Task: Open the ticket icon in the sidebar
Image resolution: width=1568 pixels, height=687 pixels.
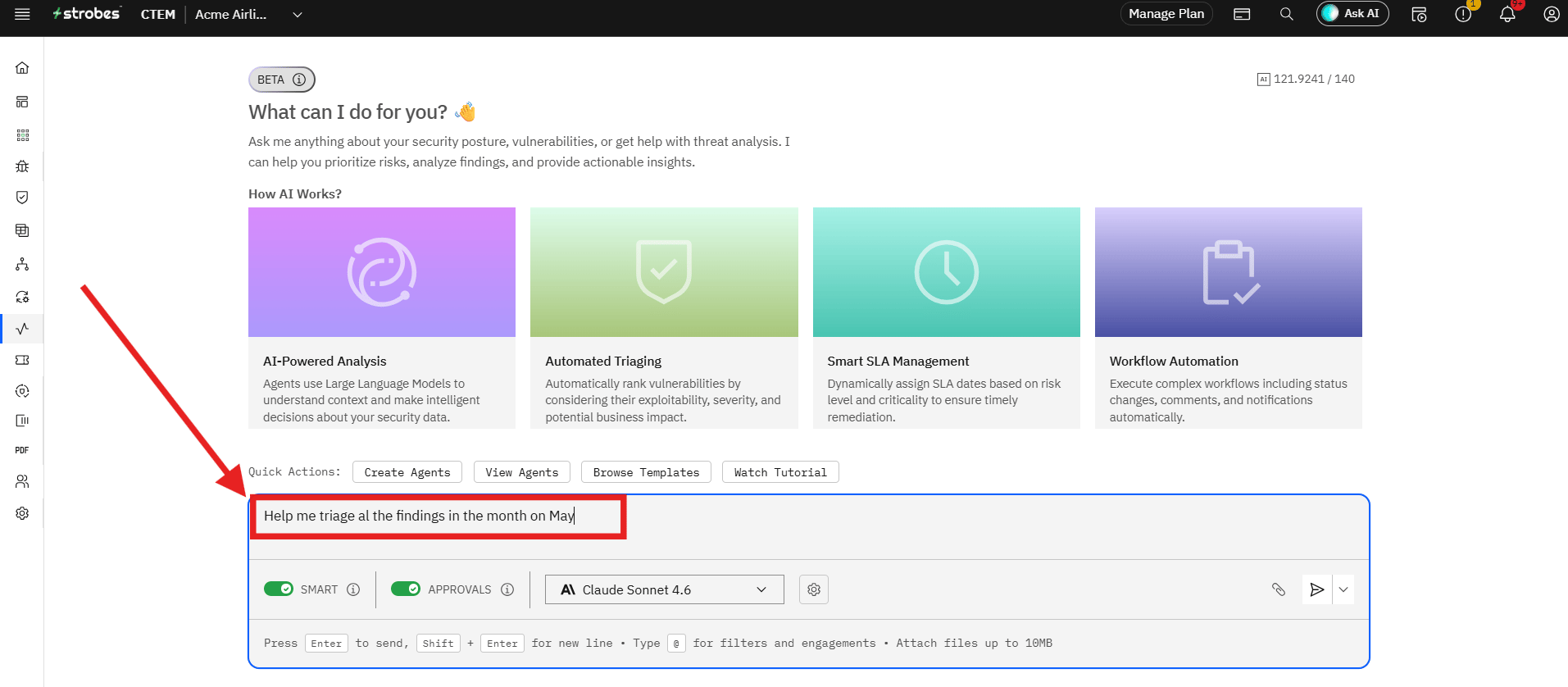Action: pos(22,360)
